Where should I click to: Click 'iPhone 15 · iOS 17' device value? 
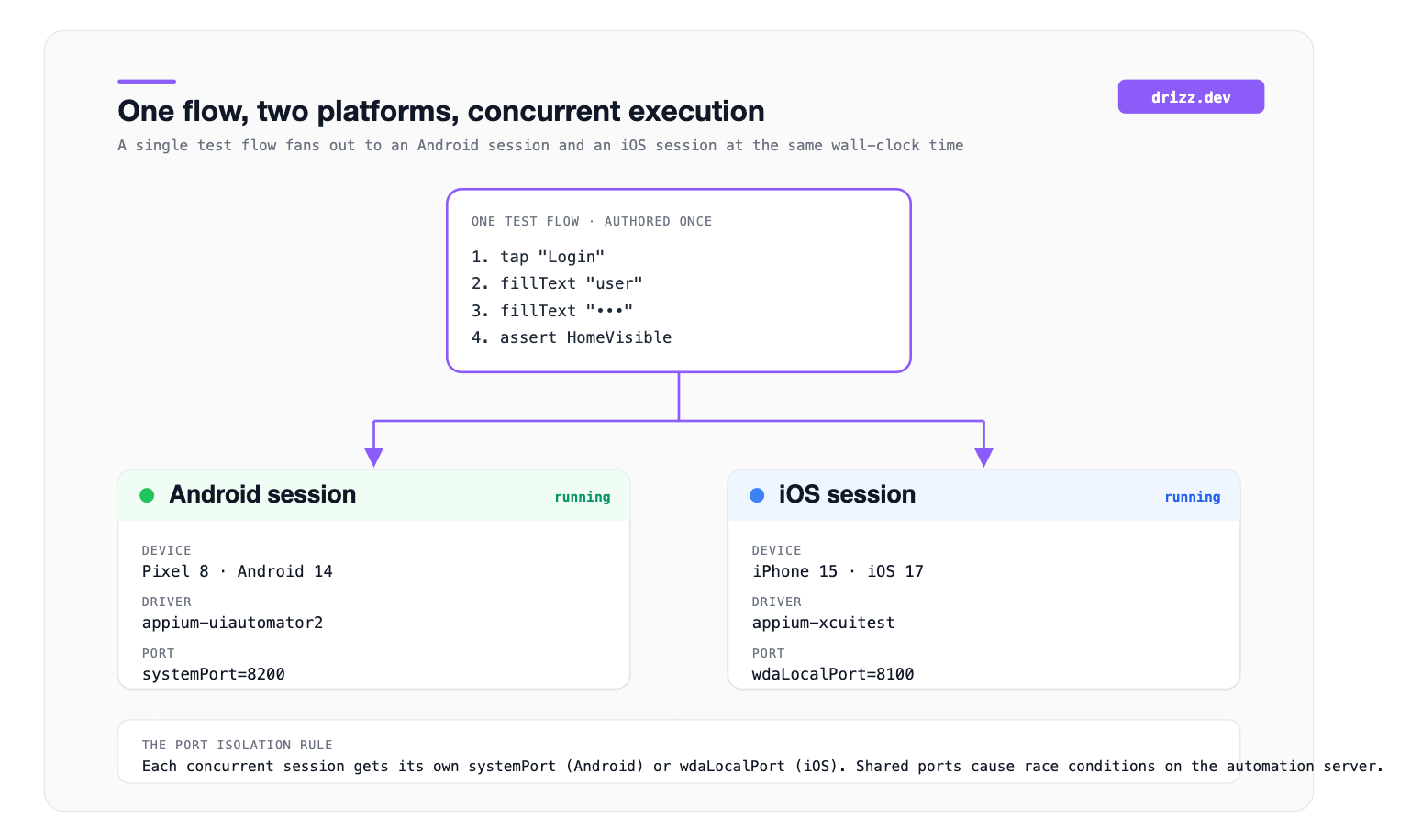coord(838,571)
